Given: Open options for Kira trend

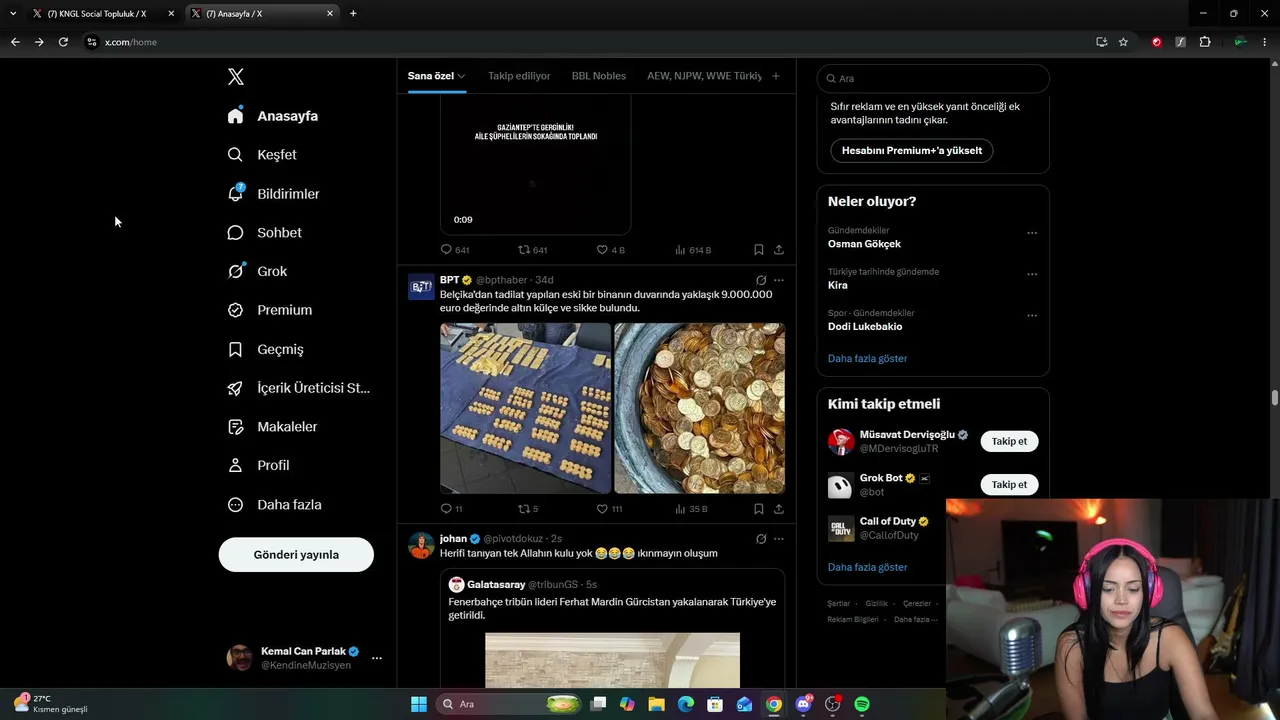Looking at the screenshot, I should (x=1032, y=274).
